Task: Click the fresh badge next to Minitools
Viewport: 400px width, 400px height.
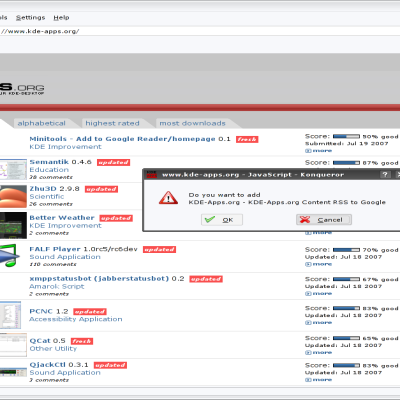Action: tap(247, 139)
